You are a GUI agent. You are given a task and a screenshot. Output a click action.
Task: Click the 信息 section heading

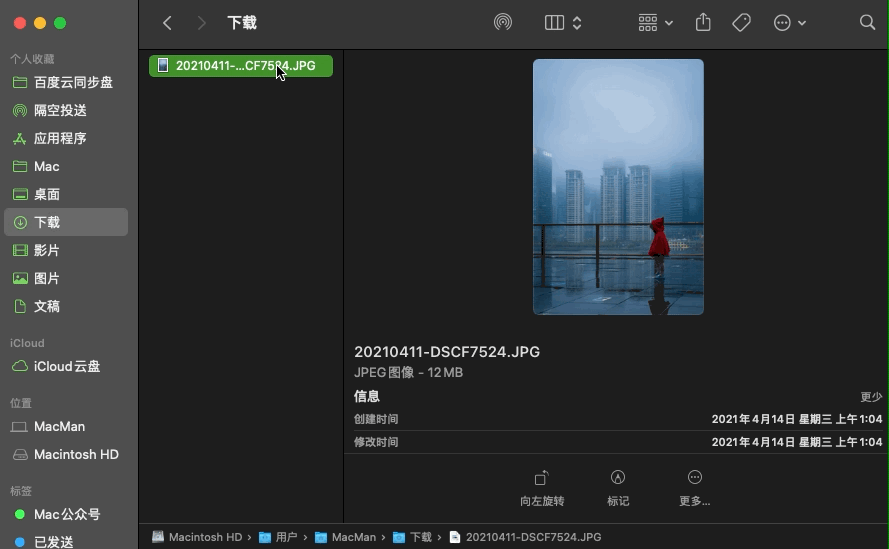pyautogui.click(x=366, y=396)
